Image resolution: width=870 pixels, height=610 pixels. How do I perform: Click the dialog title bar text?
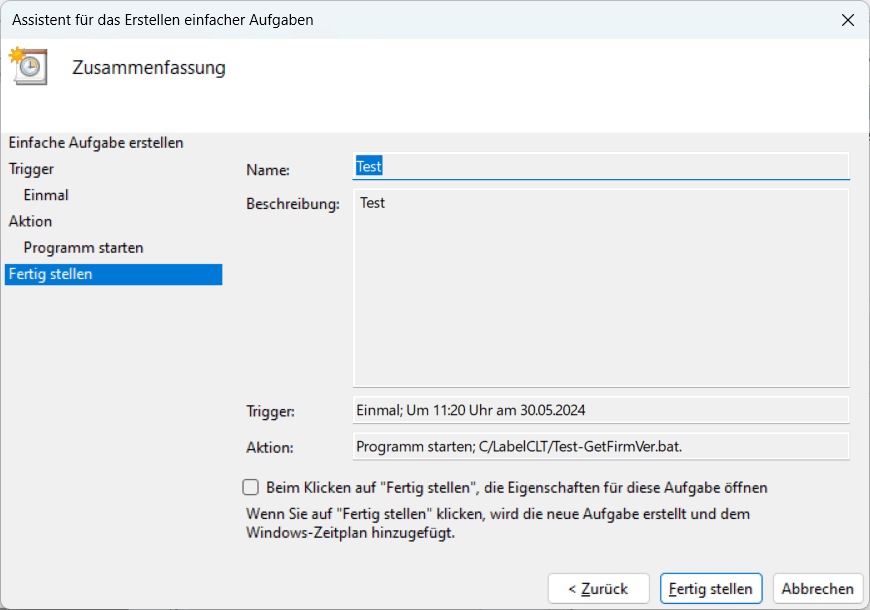coord(162,20)
